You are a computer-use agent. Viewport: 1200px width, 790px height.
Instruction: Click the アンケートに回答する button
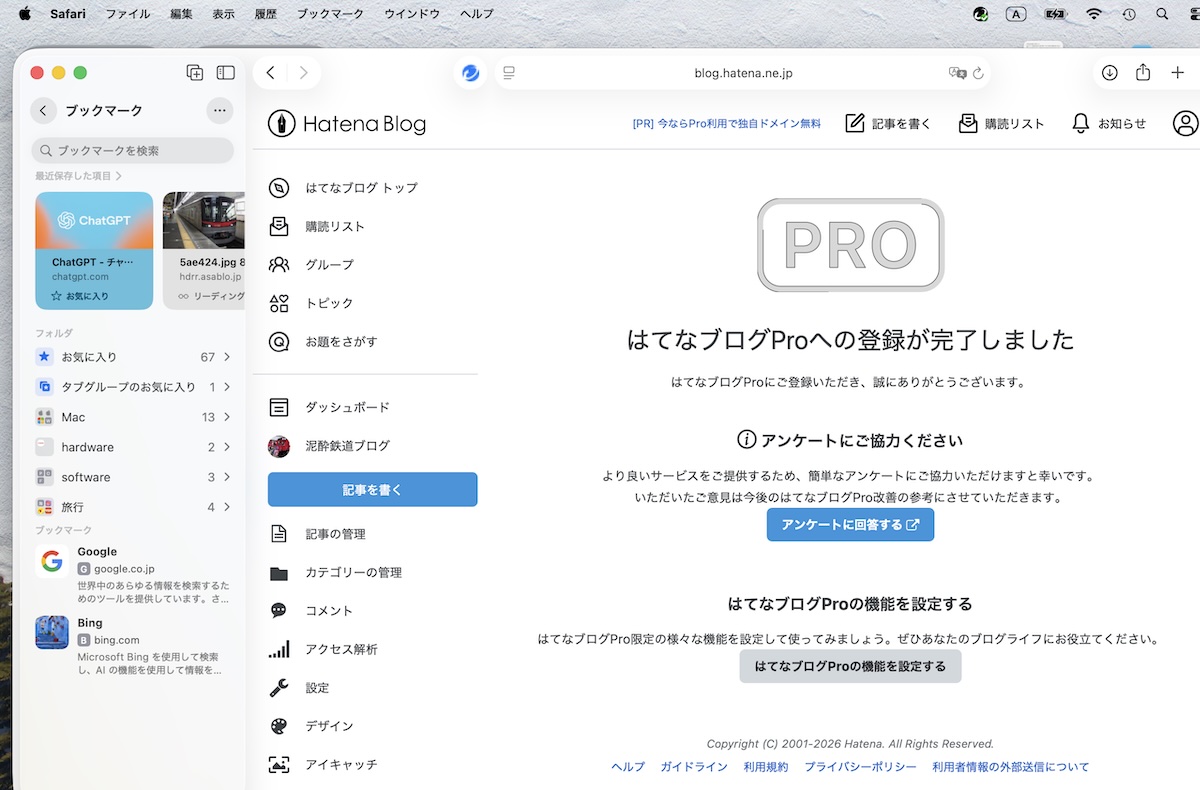coord(850,525)
